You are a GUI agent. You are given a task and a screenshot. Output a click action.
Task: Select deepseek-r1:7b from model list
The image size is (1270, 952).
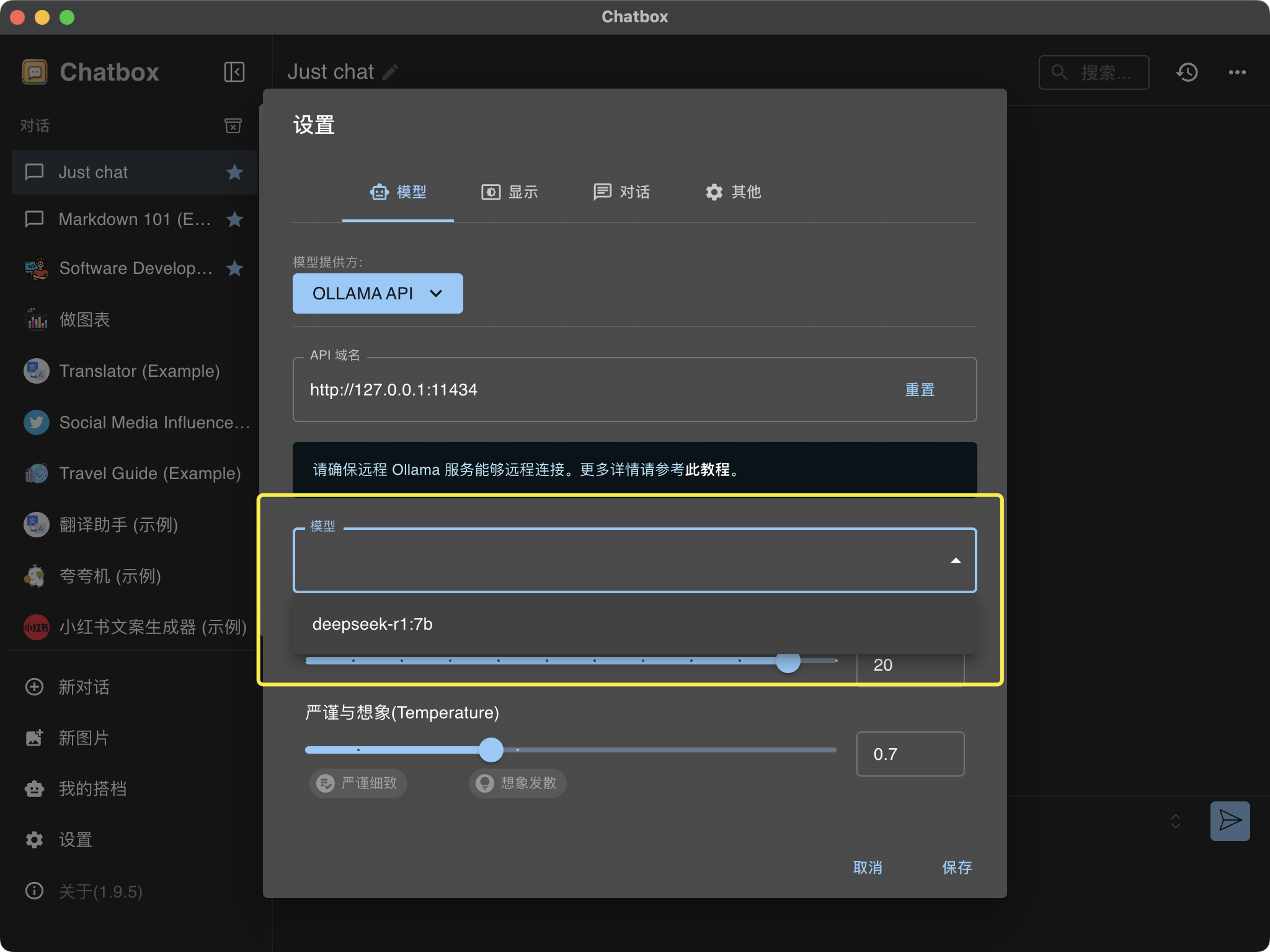click(x=373, y=624)
